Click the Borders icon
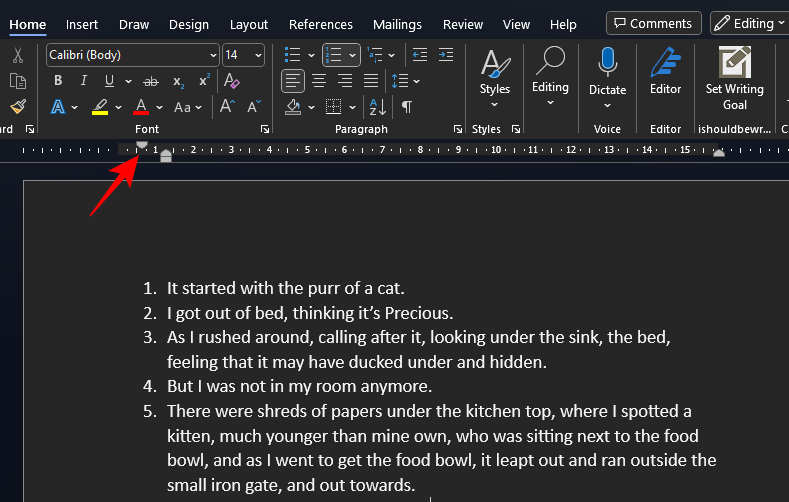 tap(333, 107)
